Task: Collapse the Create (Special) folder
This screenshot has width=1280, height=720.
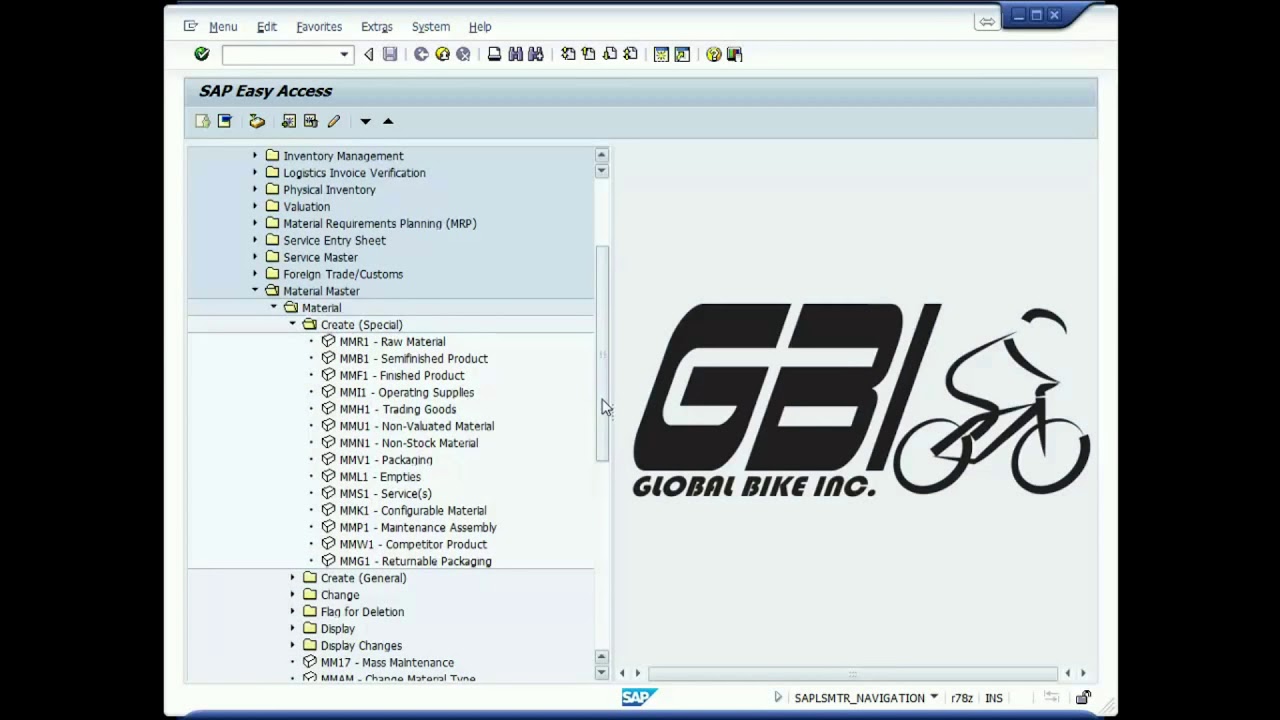Action: pyautogui.click(x=293, y=325)
